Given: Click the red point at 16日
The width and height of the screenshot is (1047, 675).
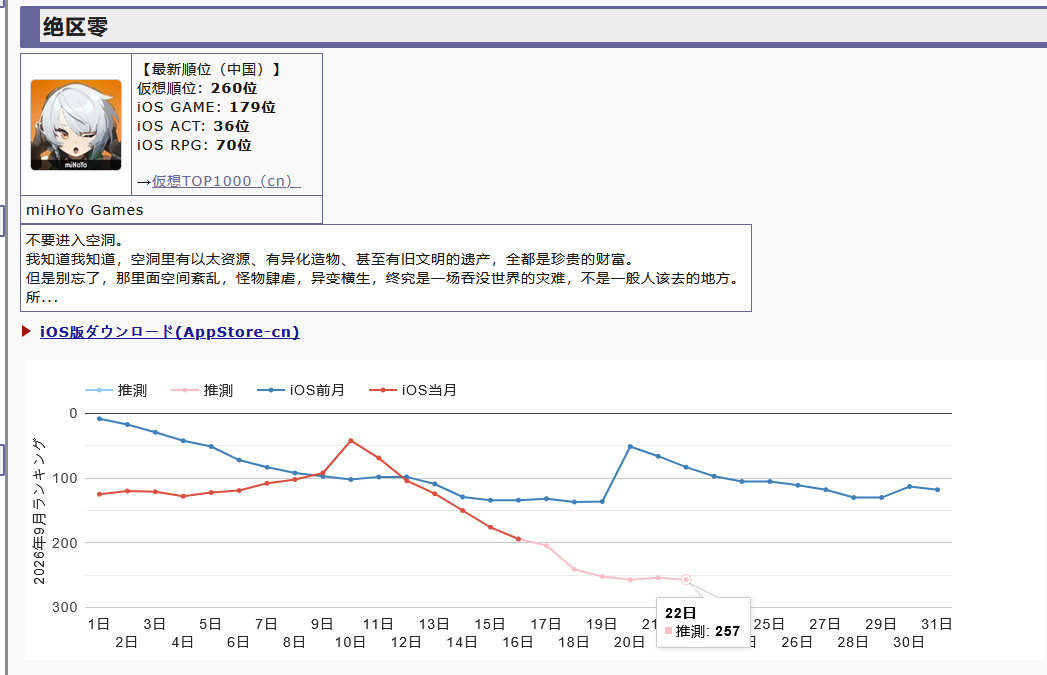Looking at the screenshot, I should pos(518,539).
